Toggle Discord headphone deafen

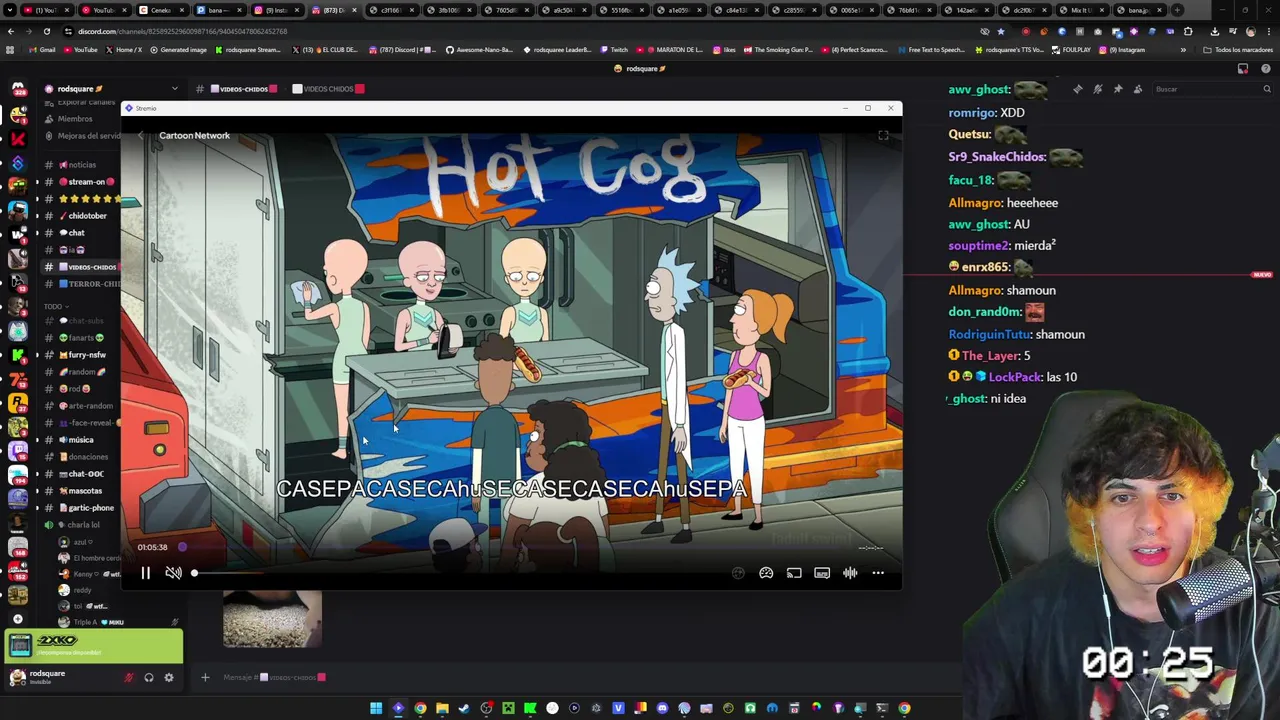[148, 678]
